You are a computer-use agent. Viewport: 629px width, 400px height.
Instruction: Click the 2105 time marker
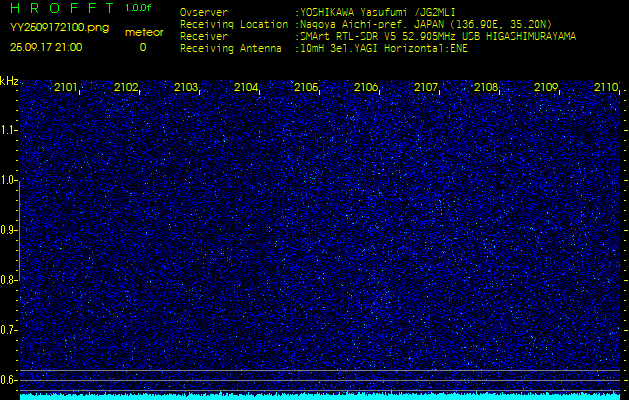tap(306, 88)
